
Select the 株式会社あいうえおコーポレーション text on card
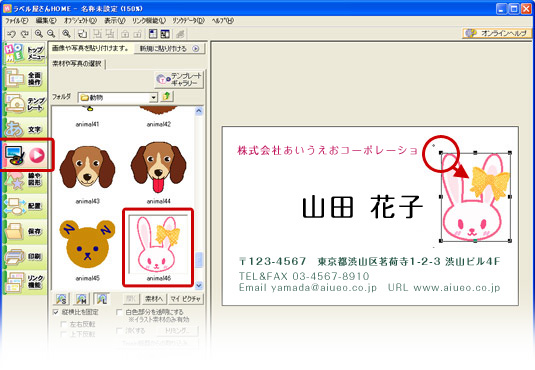tap(328, 150)
